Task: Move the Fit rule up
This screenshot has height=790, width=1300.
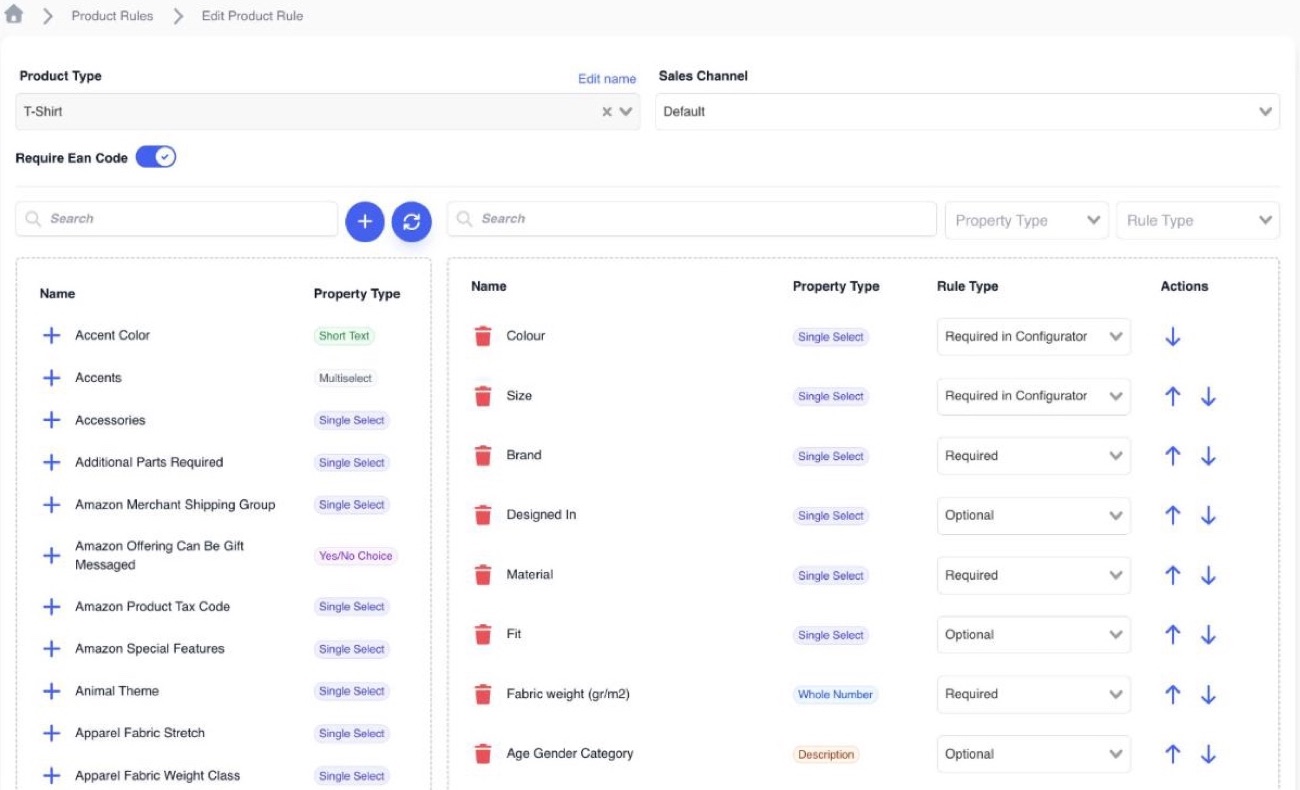Action: click(x=1173, y=635)
